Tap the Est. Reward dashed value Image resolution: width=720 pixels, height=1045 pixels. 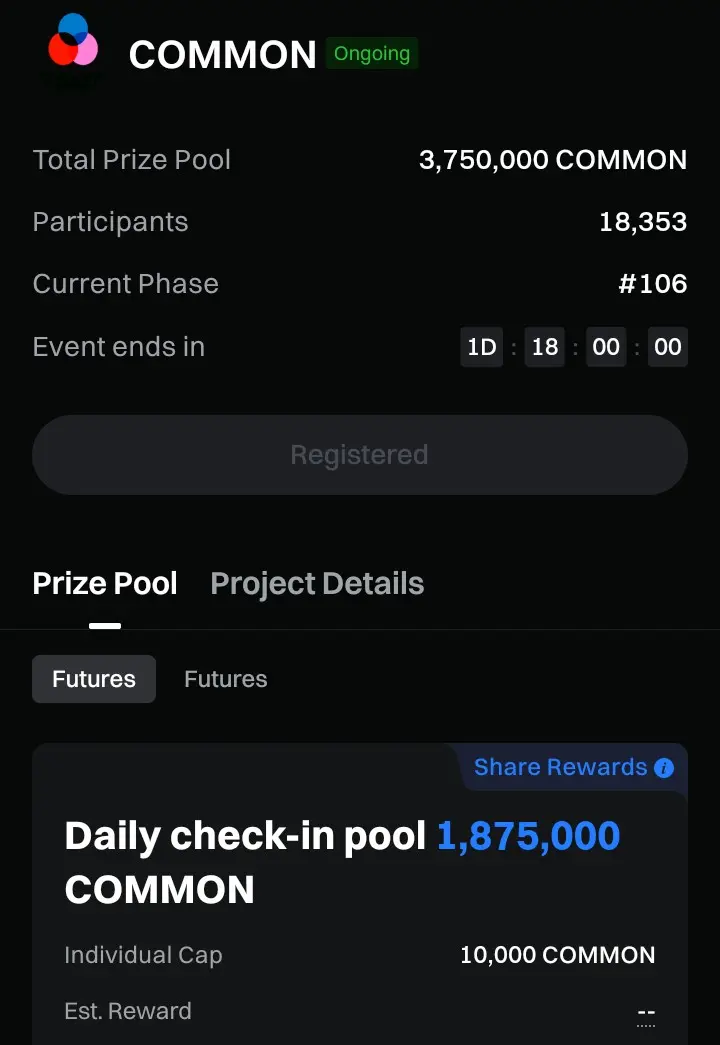click(x=646, y=1012)
